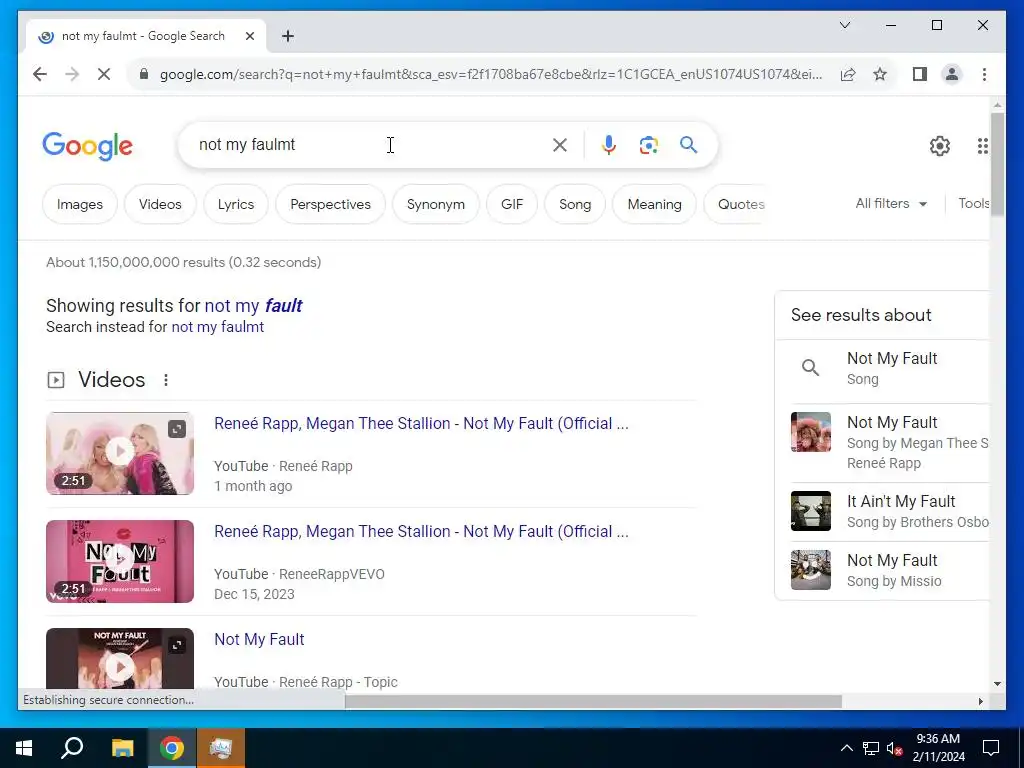Viewport: 1024px width, 768px height.
Task: Share this page from address bar
Action: pyautogui.click(x=848, y=74)
